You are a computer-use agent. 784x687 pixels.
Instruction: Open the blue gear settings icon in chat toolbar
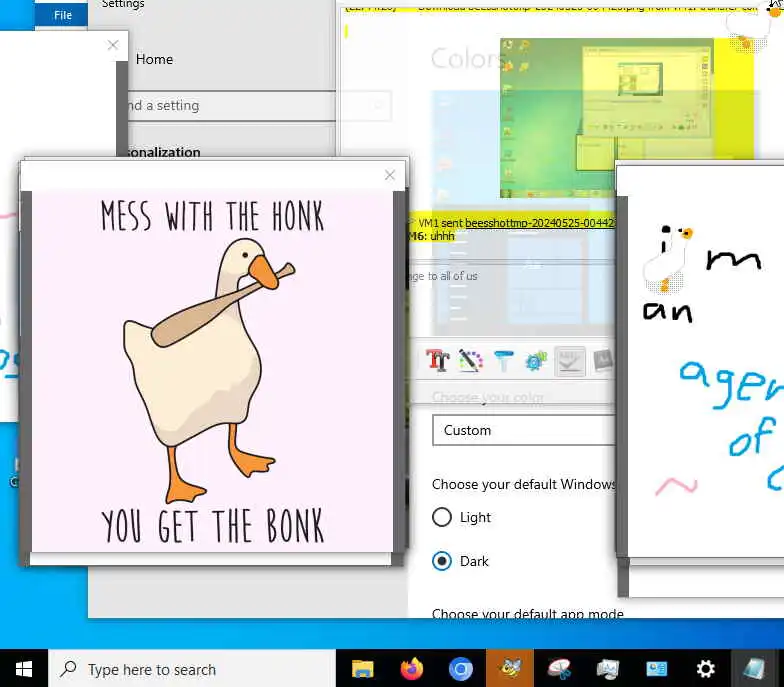pos(536,361)
